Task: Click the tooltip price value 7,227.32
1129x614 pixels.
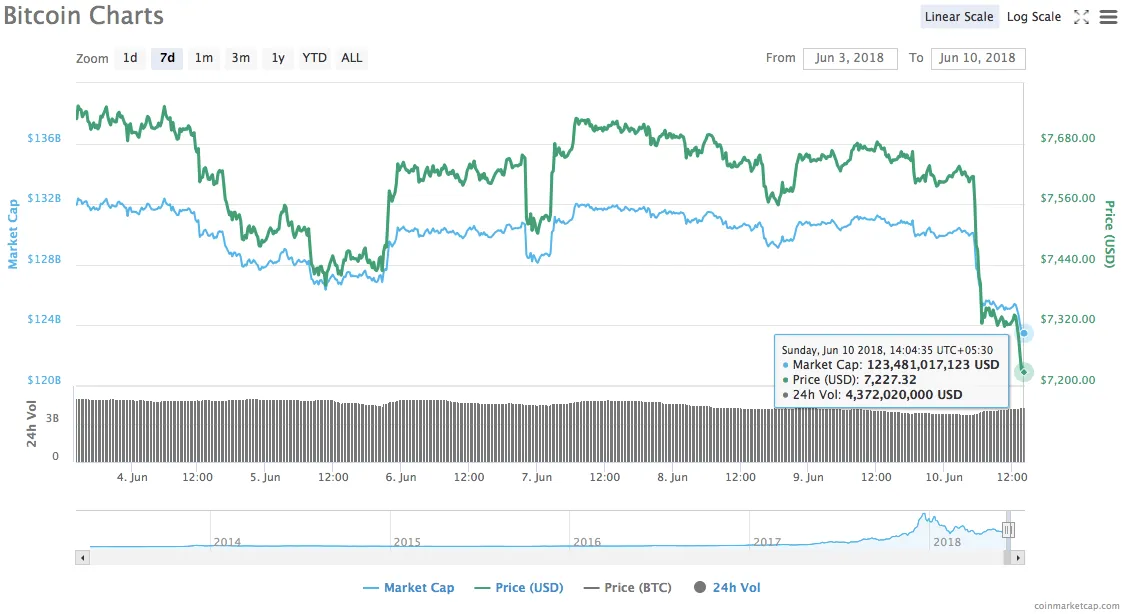Action: click(x=889, y=379)
